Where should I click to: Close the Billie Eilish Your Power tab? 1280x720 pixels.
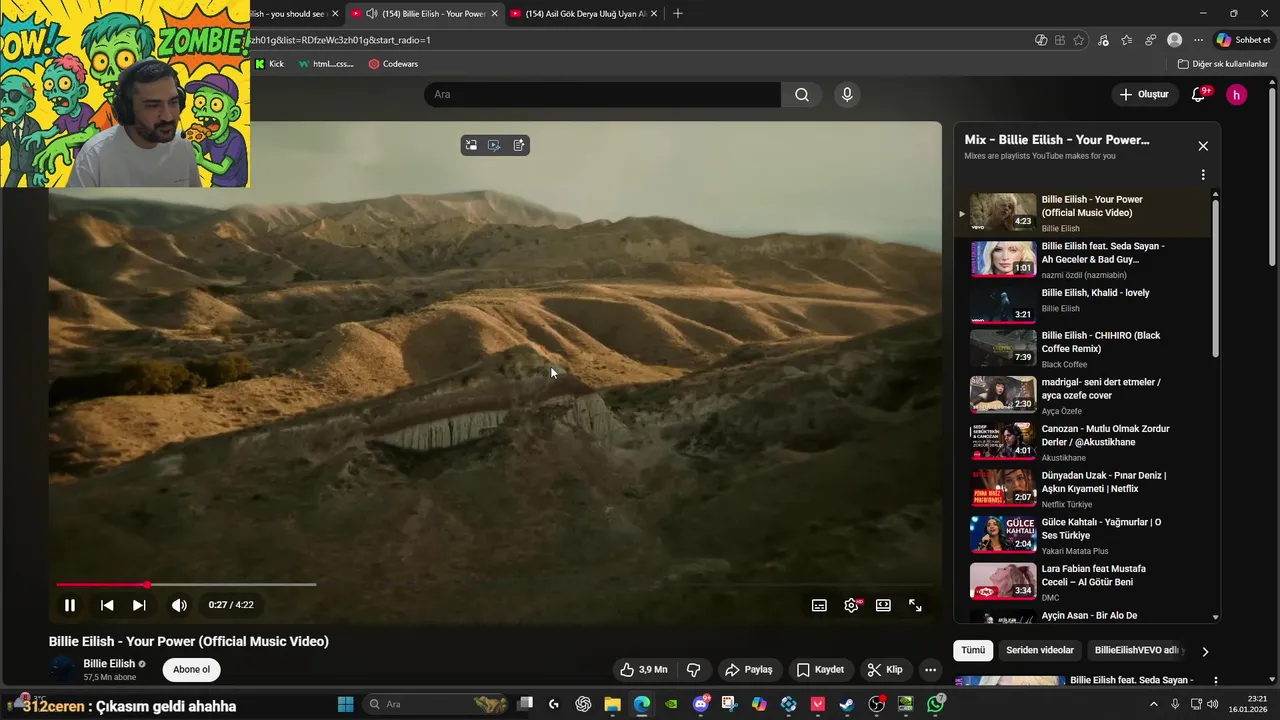[494, 14]
